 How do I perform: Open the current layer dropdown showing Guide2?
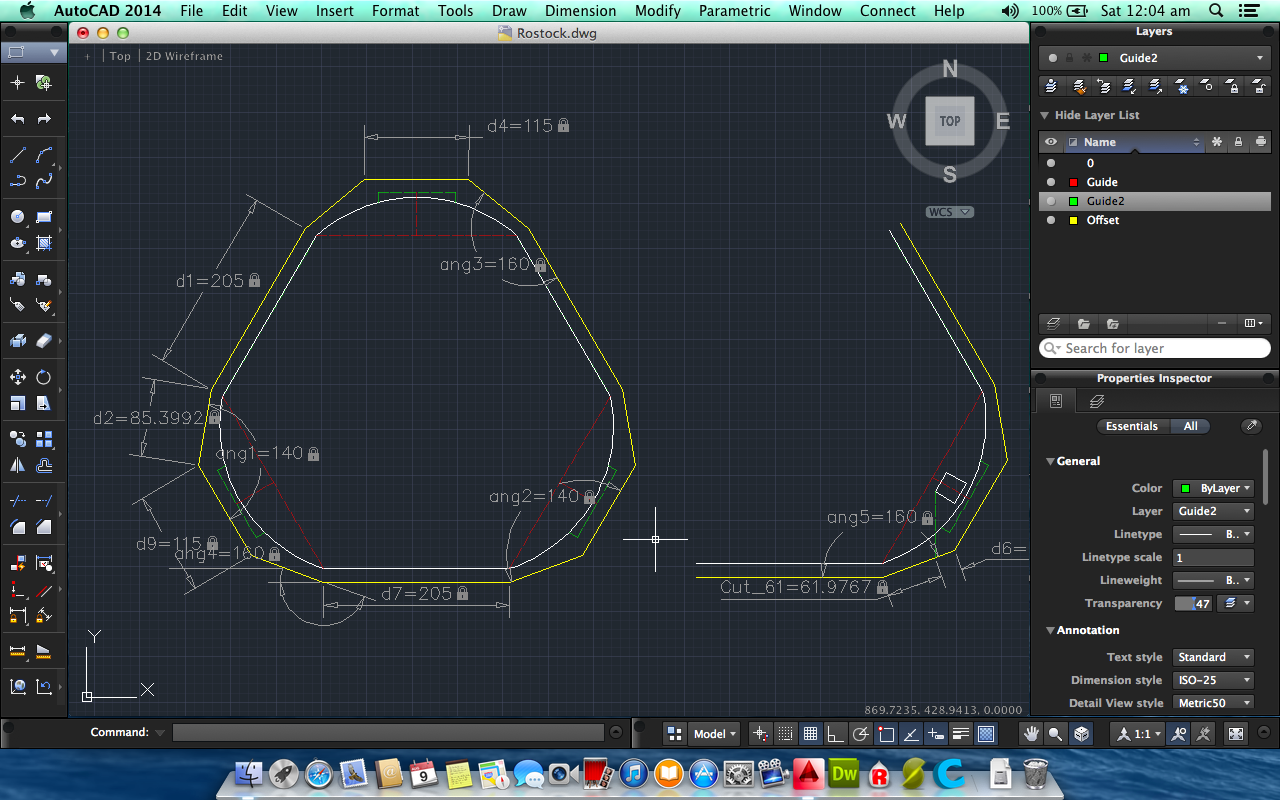(x=1154, y=58)
